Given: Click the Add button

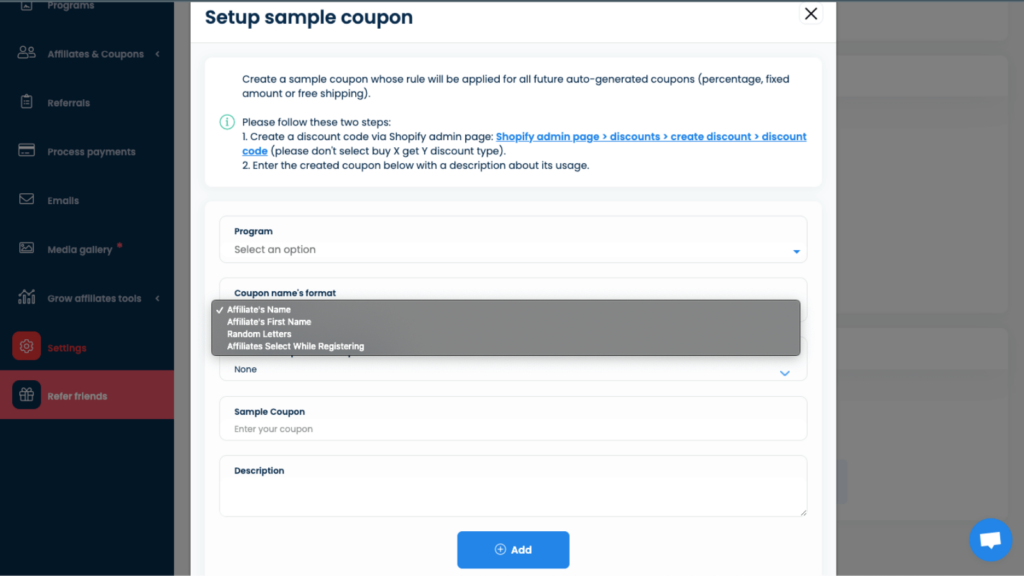Looking at the screenshot, I should (x=513, y=550).
